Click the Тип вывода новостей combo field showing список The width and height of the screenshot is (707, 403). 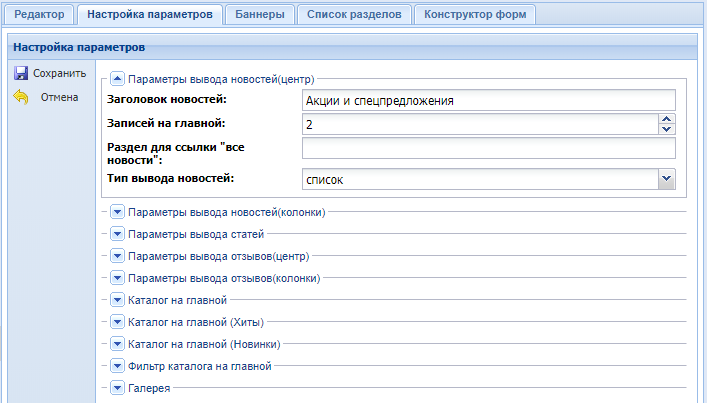pyautogui.click(x=480, y=179)
